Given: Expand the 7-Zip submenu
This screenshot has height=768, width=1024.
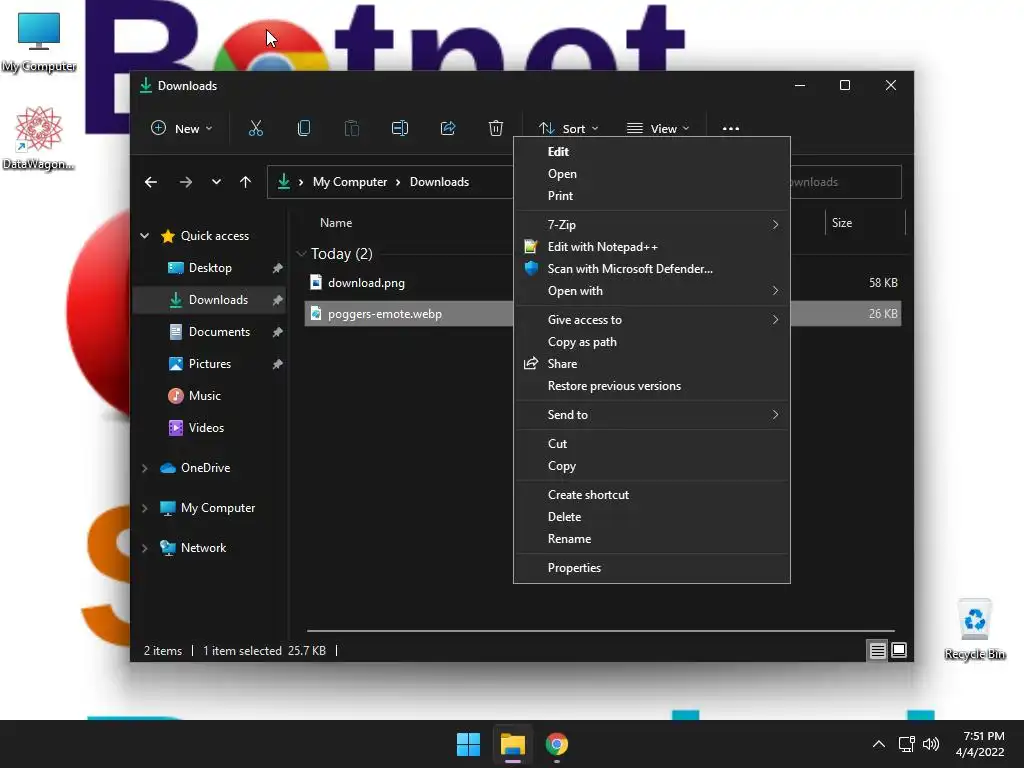Looking at the screenshot, I should click(x=652, y=225).
